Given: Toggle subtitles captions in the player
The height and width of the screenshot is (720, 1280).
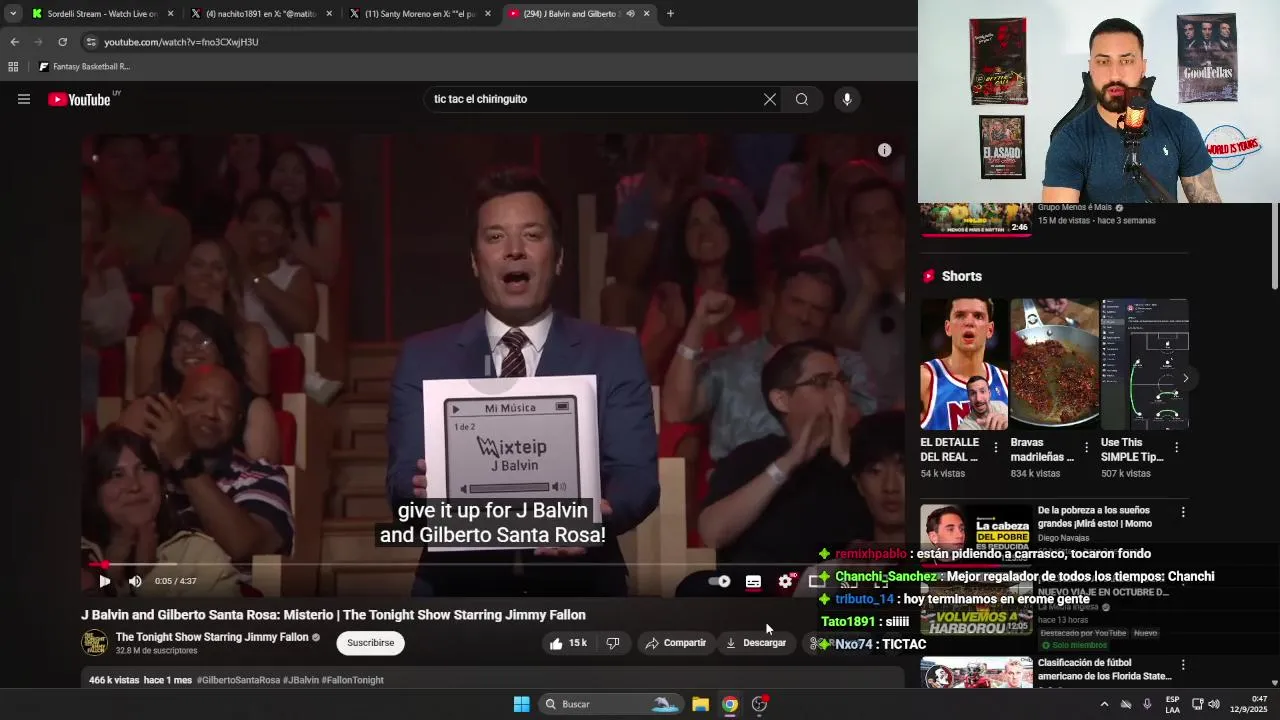Looking at the screenshot, I should point(753,581).
